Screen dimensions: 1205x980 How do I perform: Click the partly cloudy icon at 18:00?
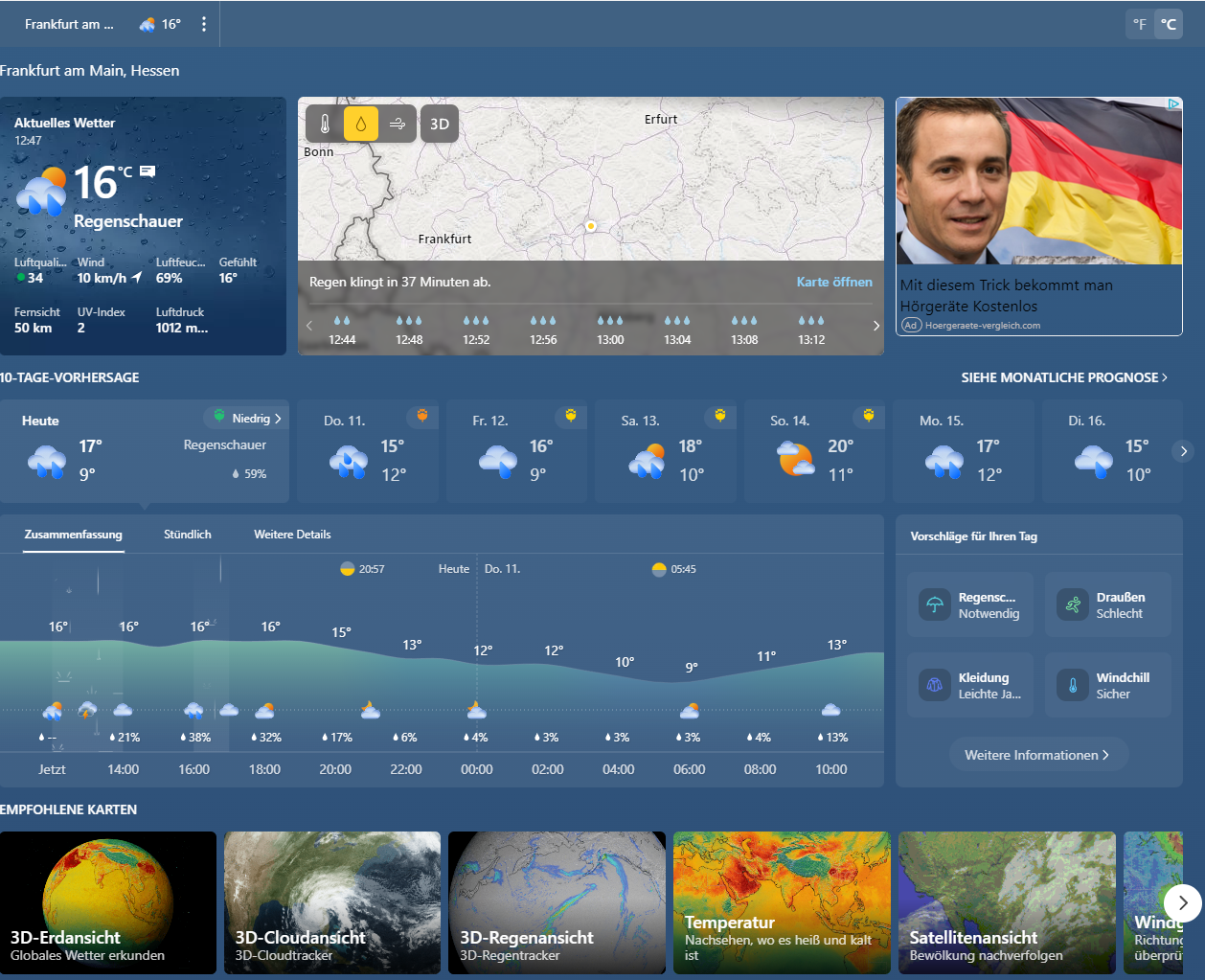click(264, 711)
